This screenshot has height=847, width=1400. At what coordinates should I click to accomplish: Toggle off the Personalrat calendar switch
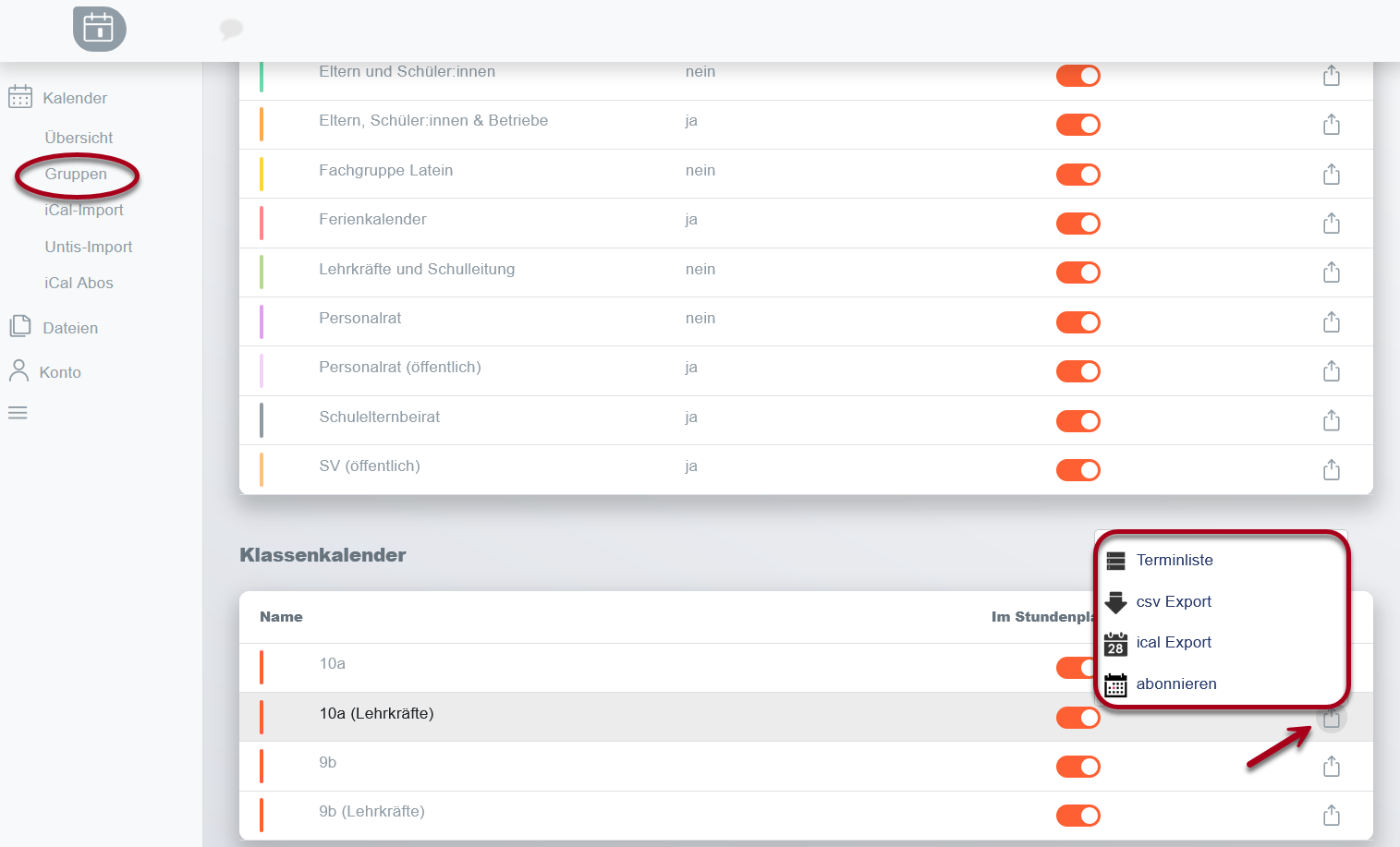coord(1077,322)
